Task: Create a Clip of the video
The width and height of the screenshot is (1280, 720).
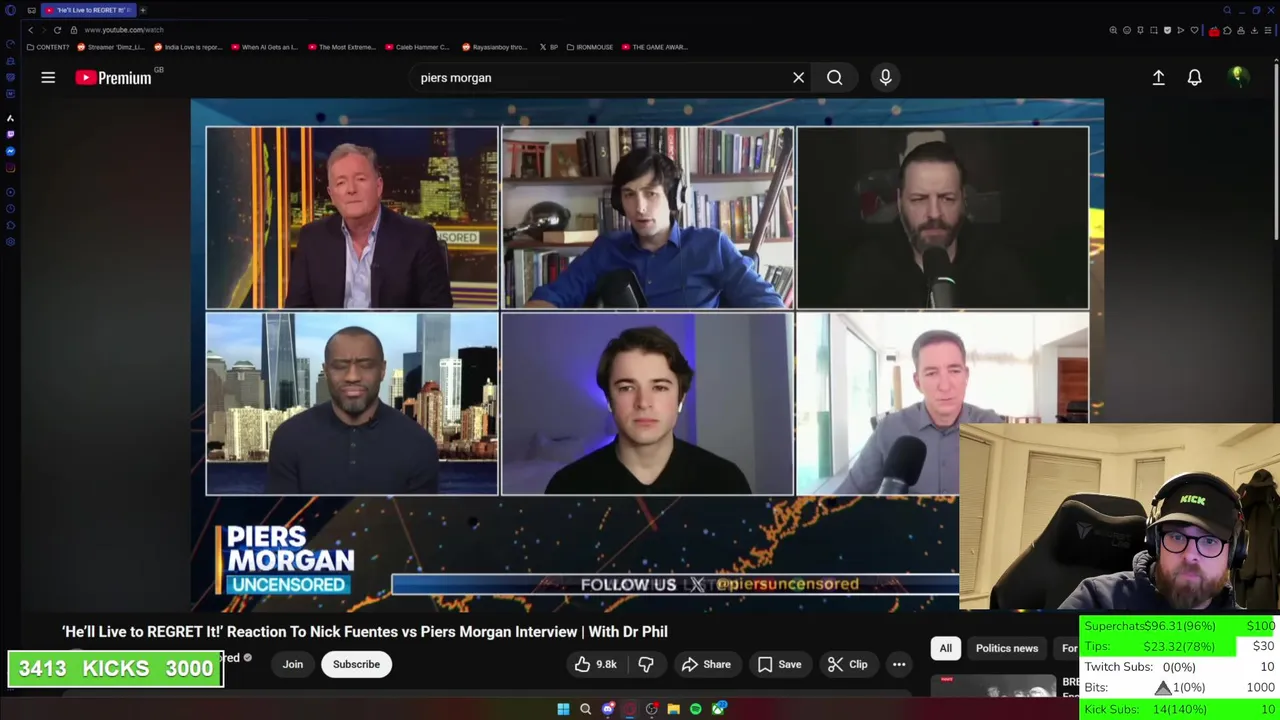Action: click(848, 664)
